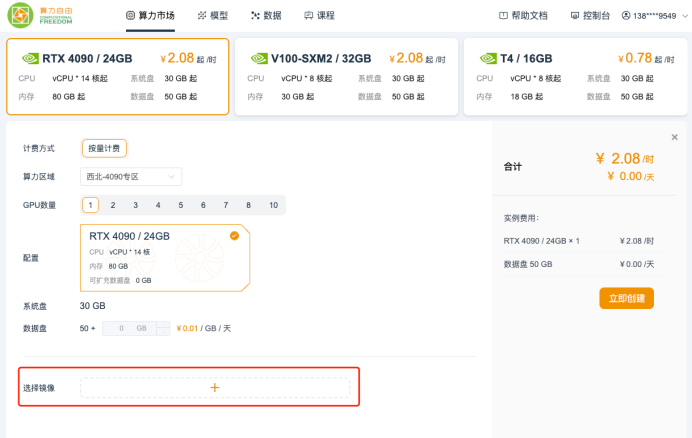Click total ¥ 0.00 /天 value

[x=631, y=177]
